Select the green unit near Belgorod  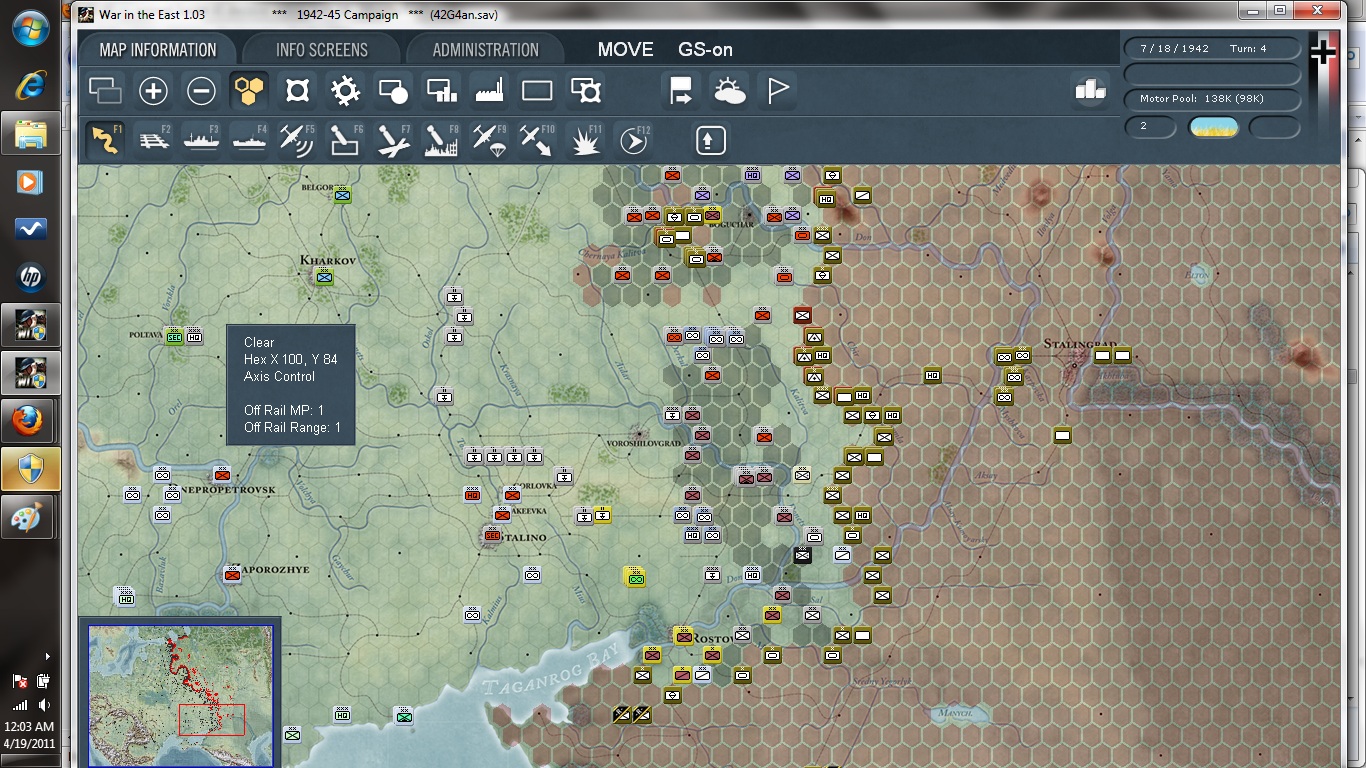(343, 195)
